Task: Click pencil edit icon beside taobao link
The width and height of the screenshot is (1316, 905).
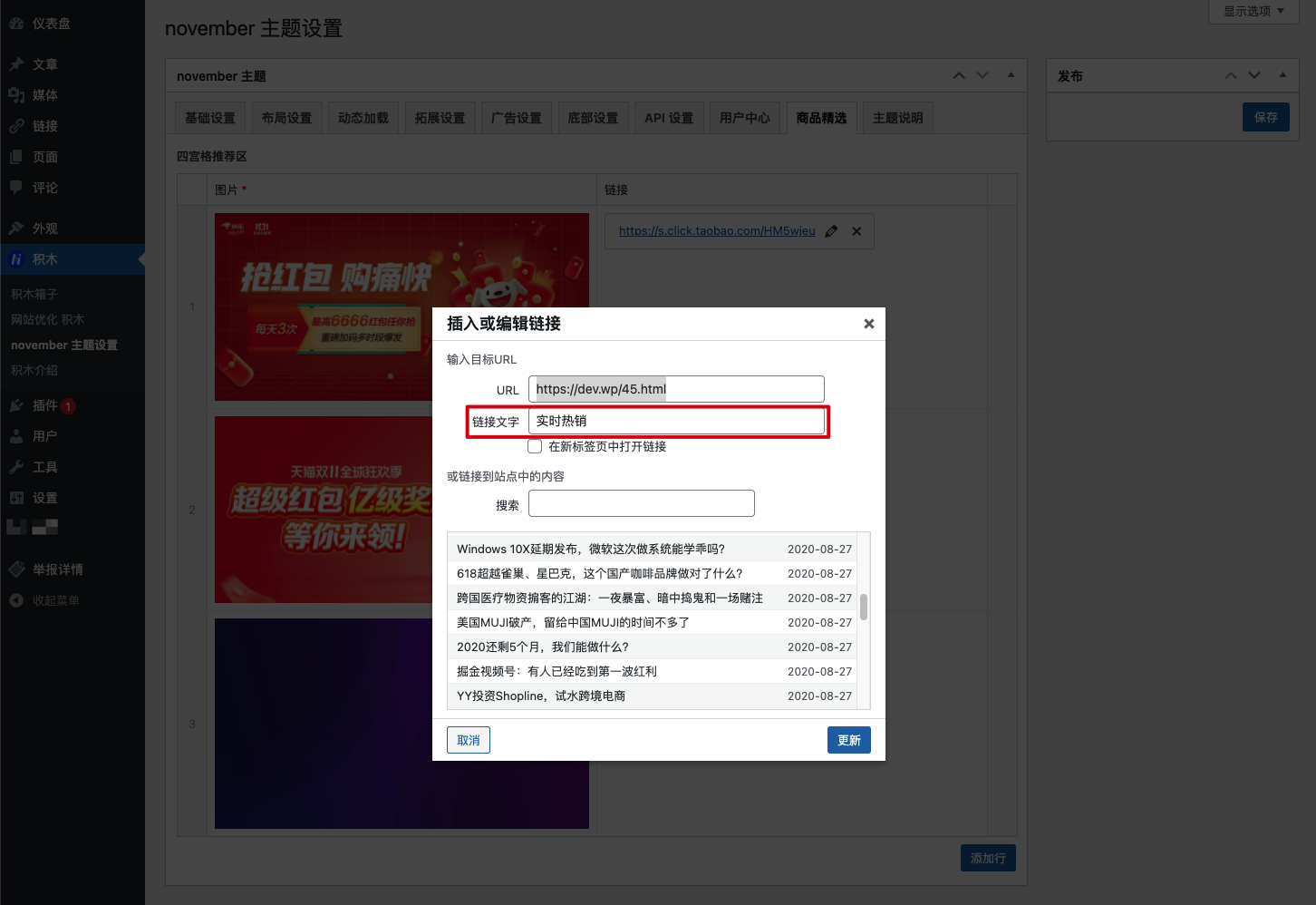Action: pyautogui.click(x=831, y=231)
